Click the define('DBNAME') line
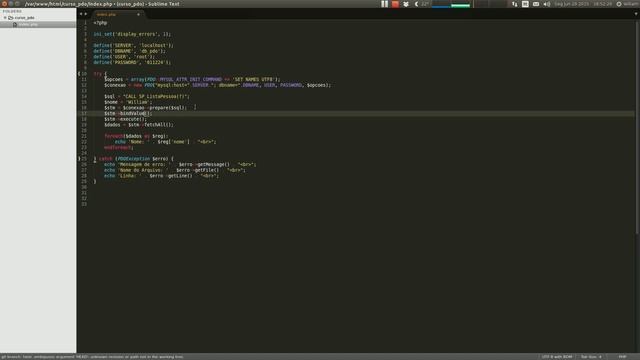This screenshot has width=640, height=360. [129, 51]
